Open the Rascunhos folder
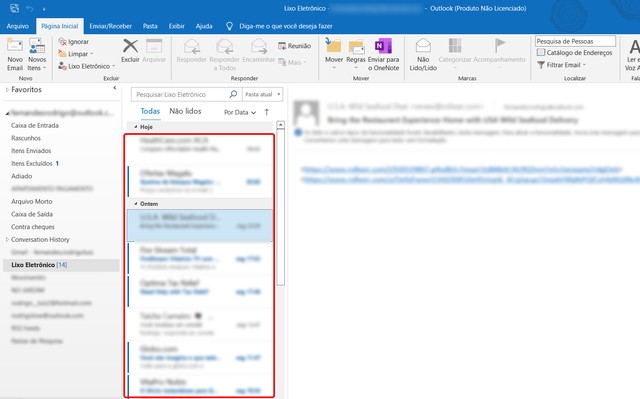Viewport: 640px width, 399px height. 26,138
